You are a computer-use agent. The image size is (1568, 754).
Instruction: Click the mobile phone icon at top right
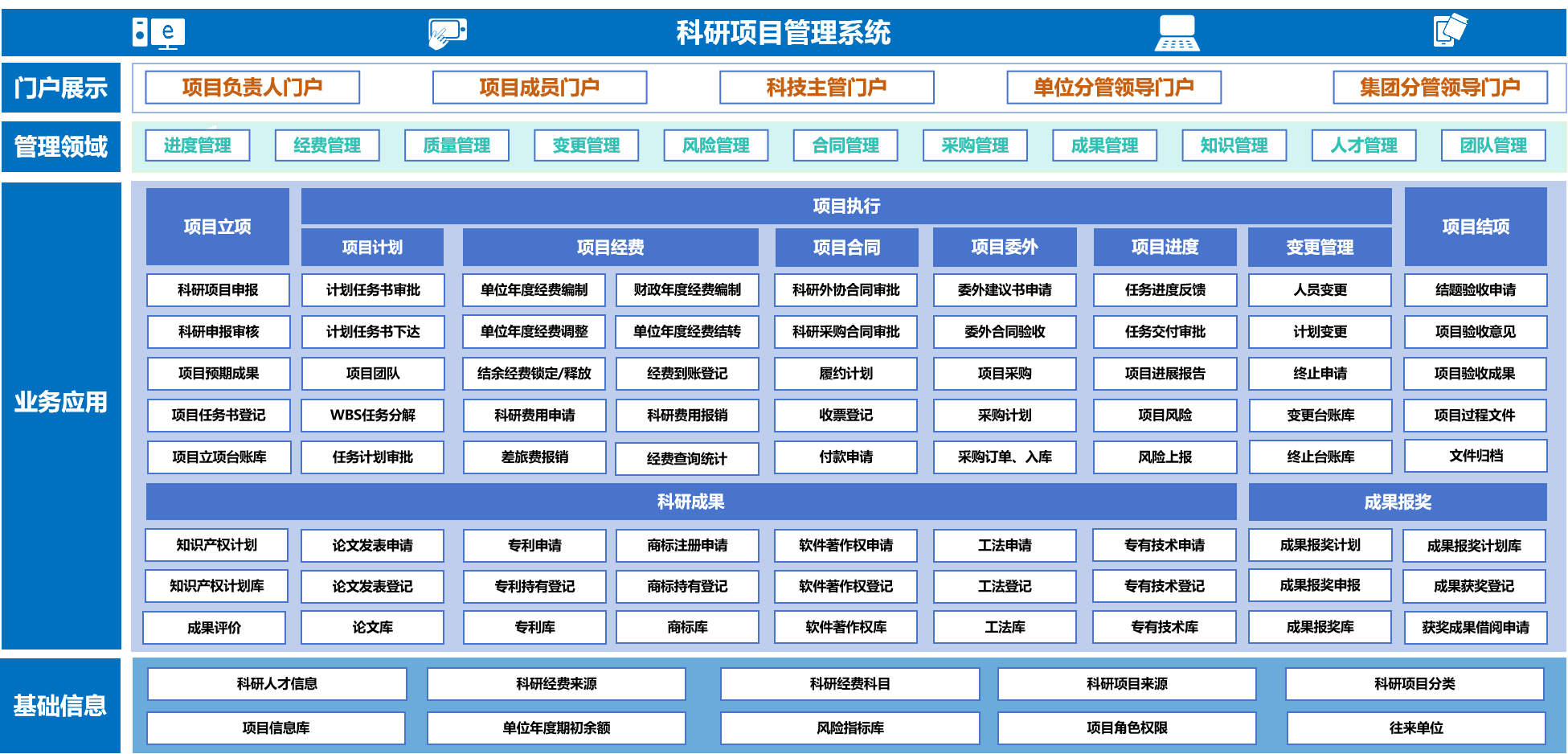click(1455, 31)
